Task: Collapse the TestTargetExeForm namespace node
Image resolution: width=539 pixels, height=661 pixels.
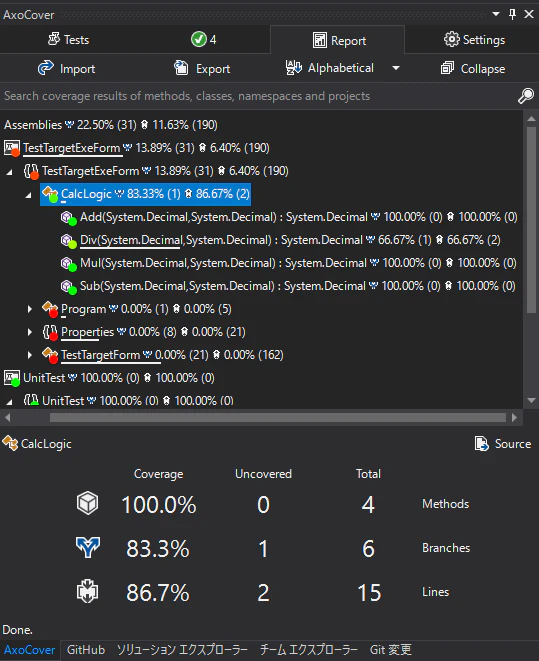Action: 10,172
